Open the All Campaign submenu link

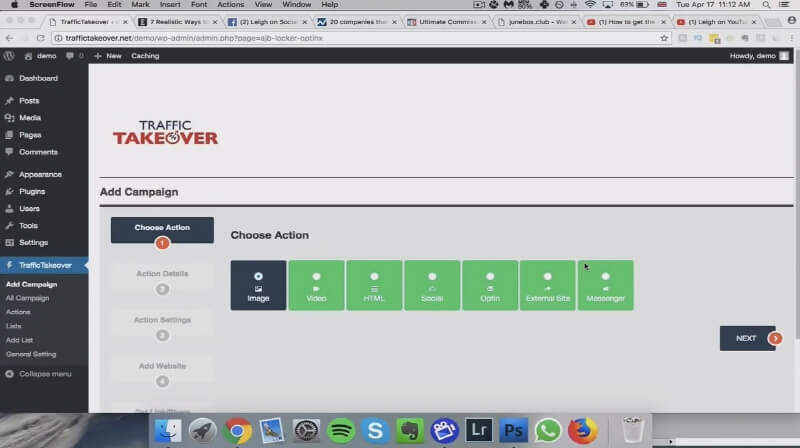click(28, 298)
